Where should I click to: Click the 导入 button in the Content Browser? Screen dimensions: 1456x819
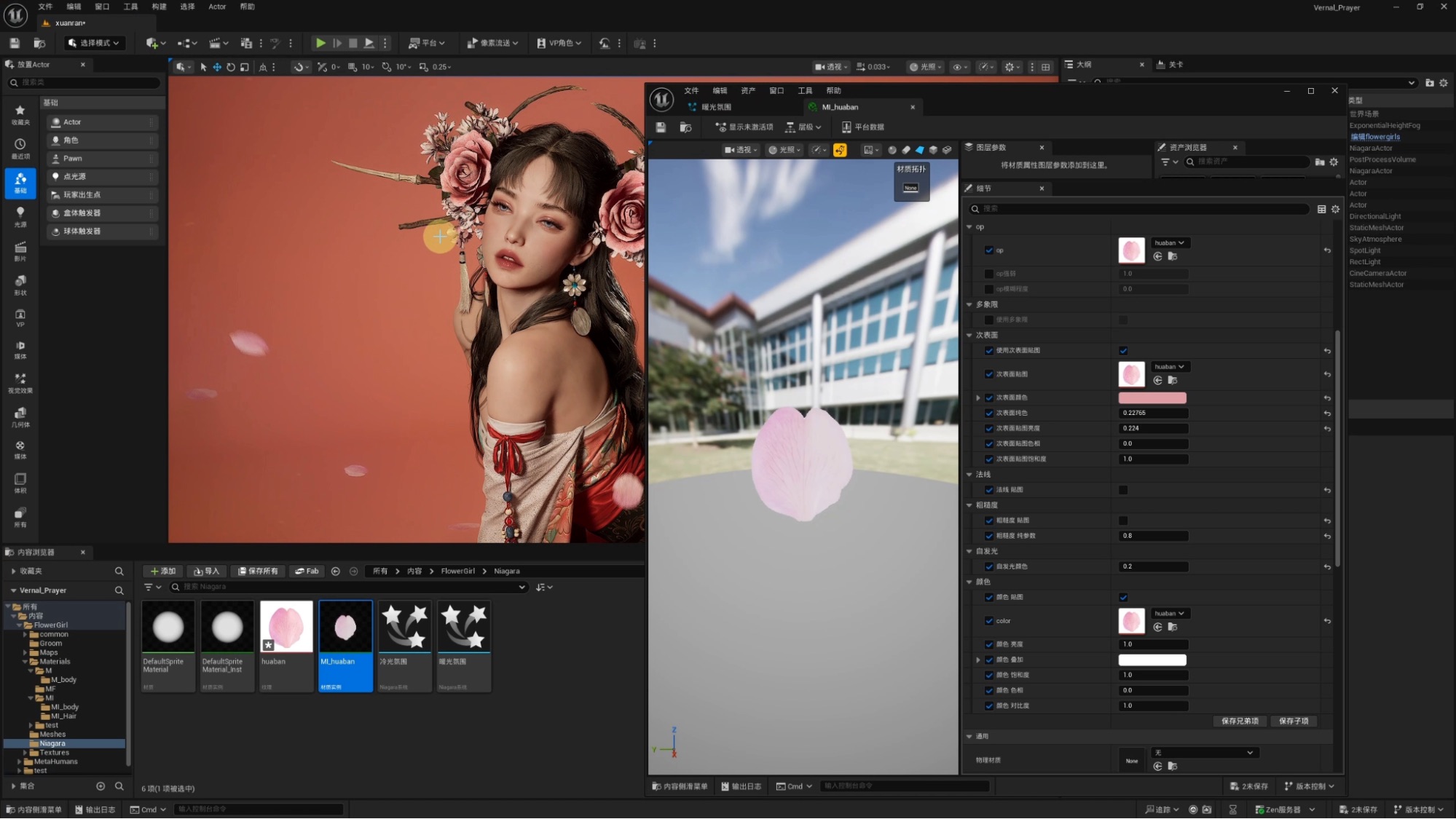point(206,571)
